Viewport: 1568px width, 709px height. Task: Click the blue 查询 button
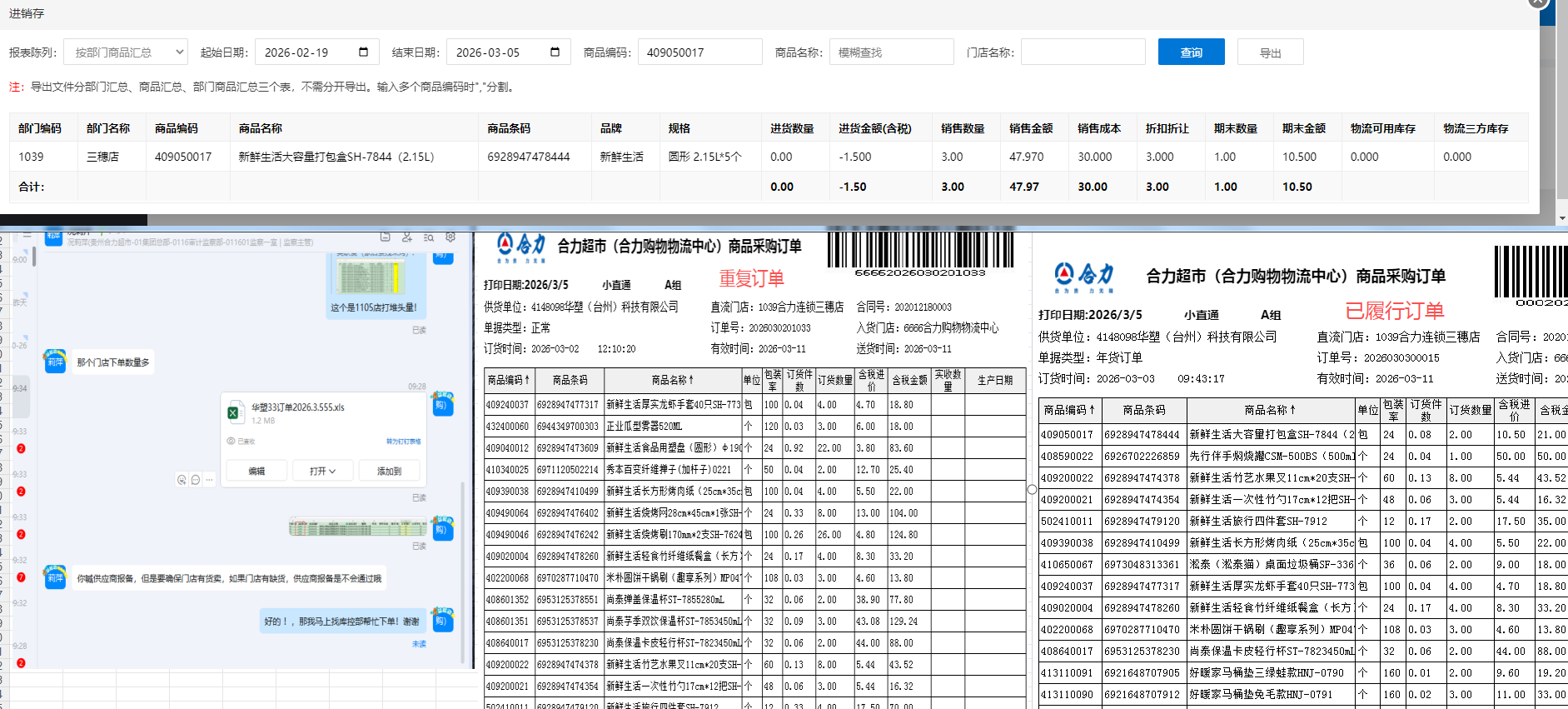click(x=1191, y=52)
